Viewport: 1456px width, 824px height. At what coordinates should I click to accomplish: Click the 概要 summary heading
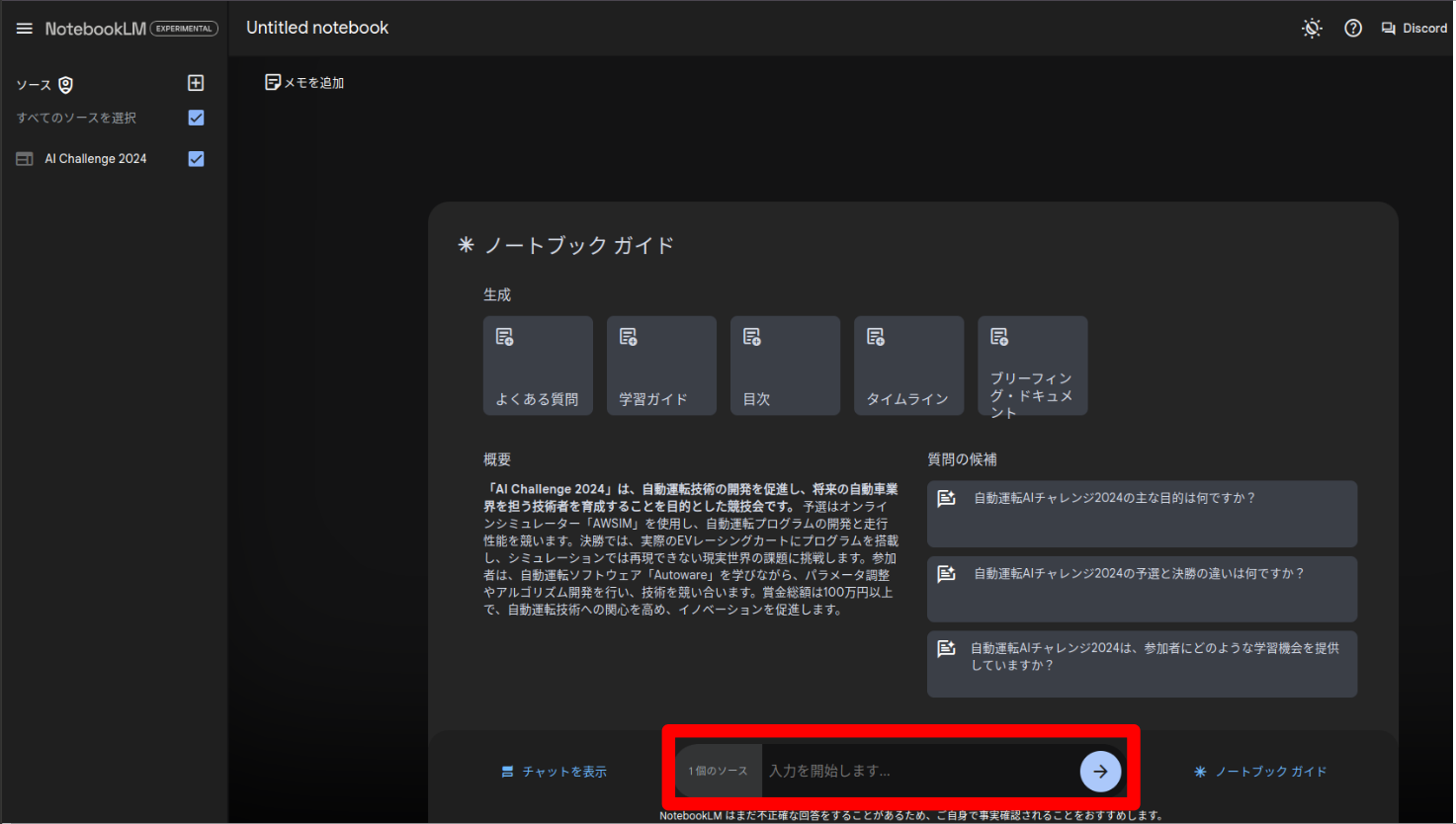(497, 459)
